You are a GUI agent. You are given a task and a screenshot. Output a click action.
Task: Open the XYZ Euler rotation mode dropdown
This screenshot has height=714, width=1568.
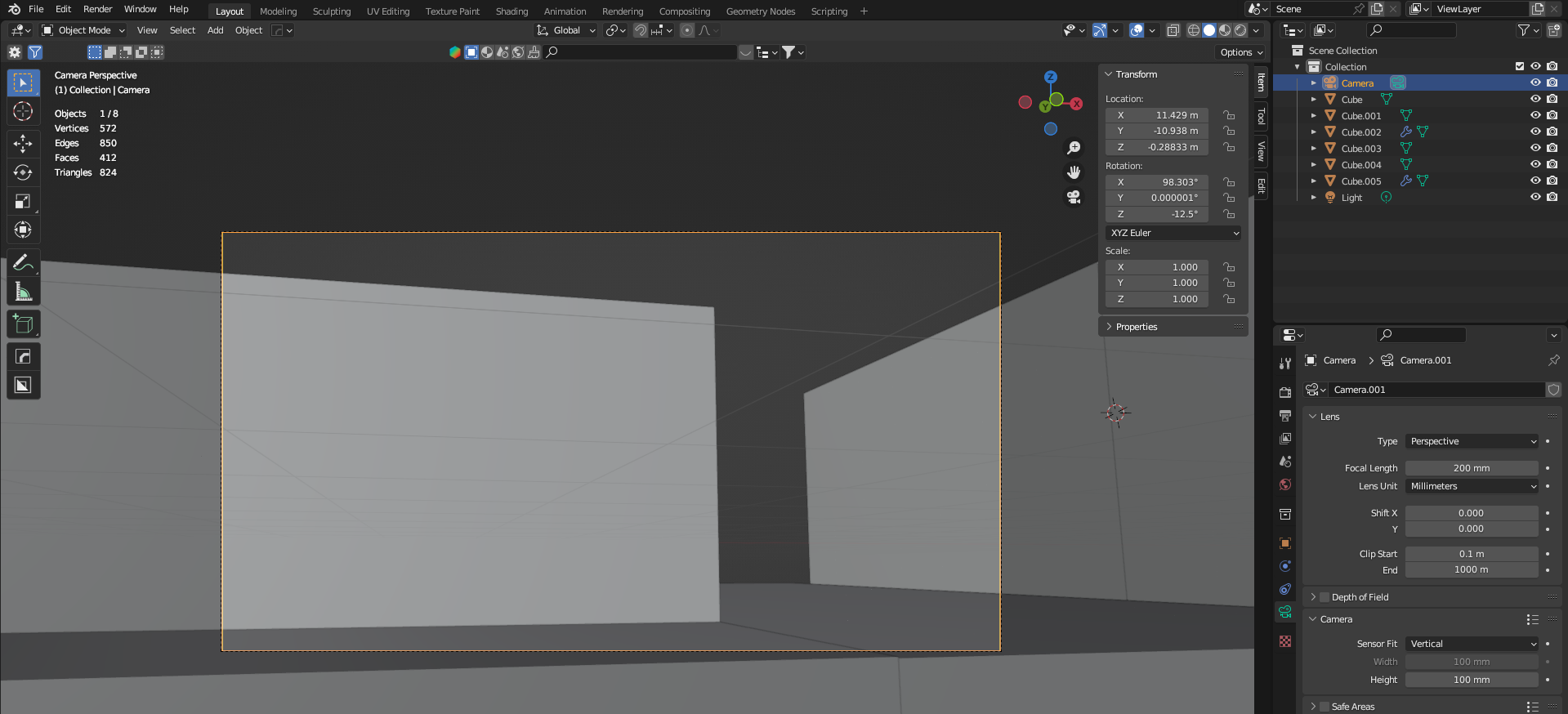(x=1173, y=233)
